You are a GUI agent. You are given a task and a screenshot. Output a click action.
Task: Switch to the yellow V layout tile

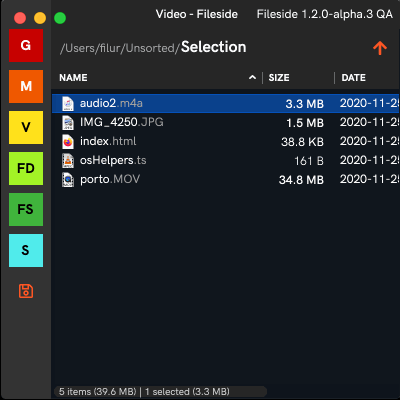tap(26, 127)
